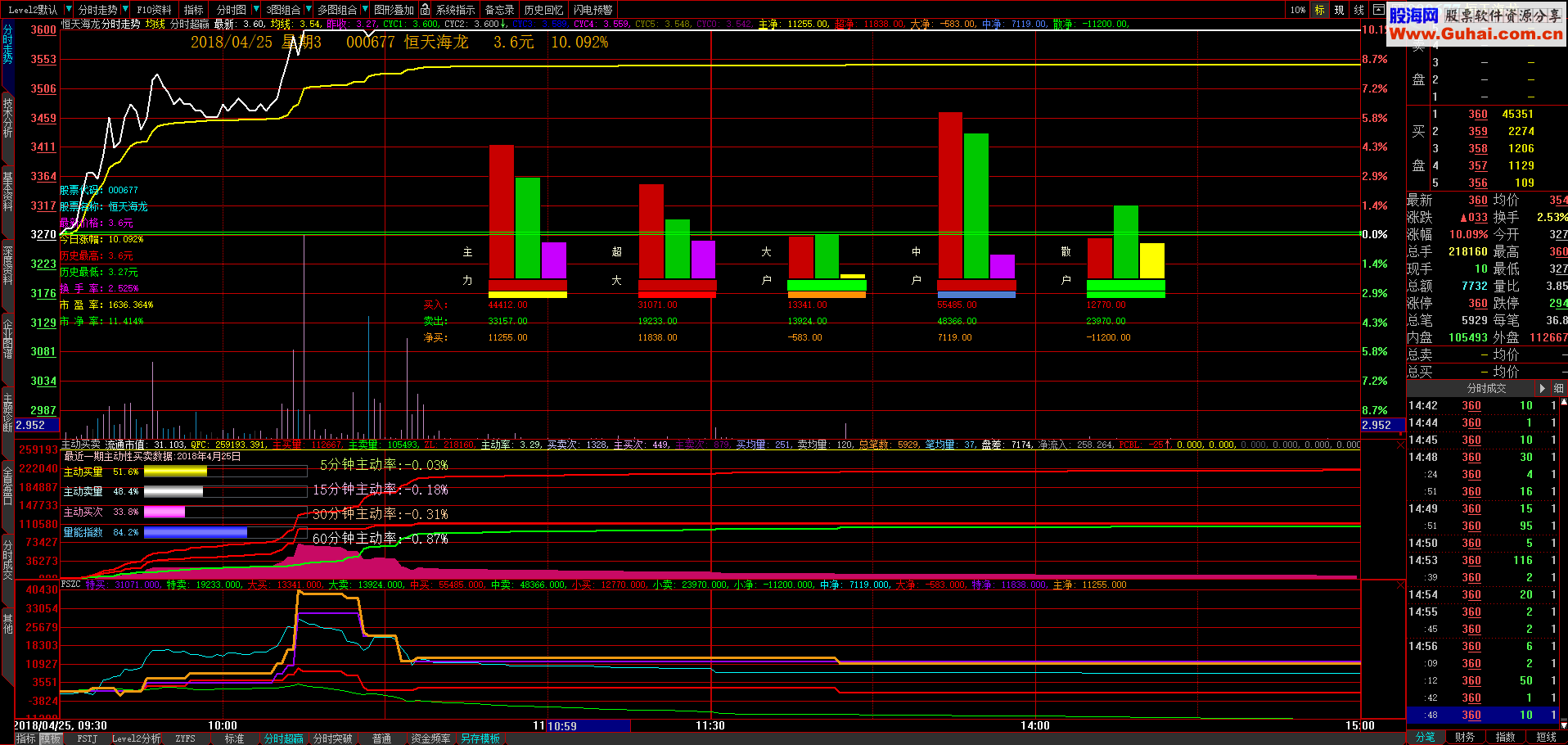Close the 主动买卖 indicator sub-panel
Viewport: 1568px width, 745px height.
1399,445
